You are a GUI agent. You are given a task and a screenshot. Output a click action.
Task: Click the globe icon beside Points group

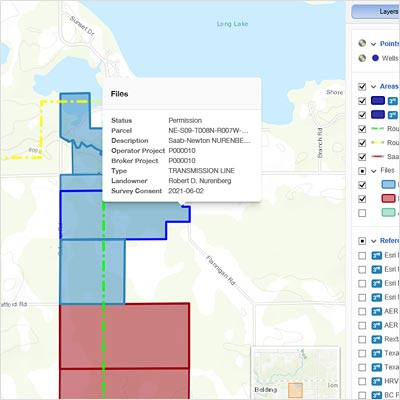[362, 43]
